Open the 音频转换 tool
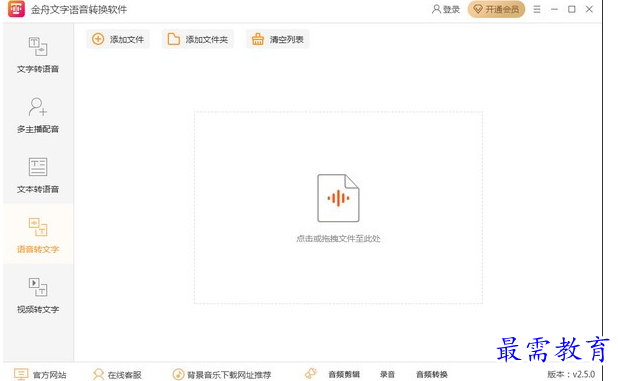 click(x=432, y=374)
